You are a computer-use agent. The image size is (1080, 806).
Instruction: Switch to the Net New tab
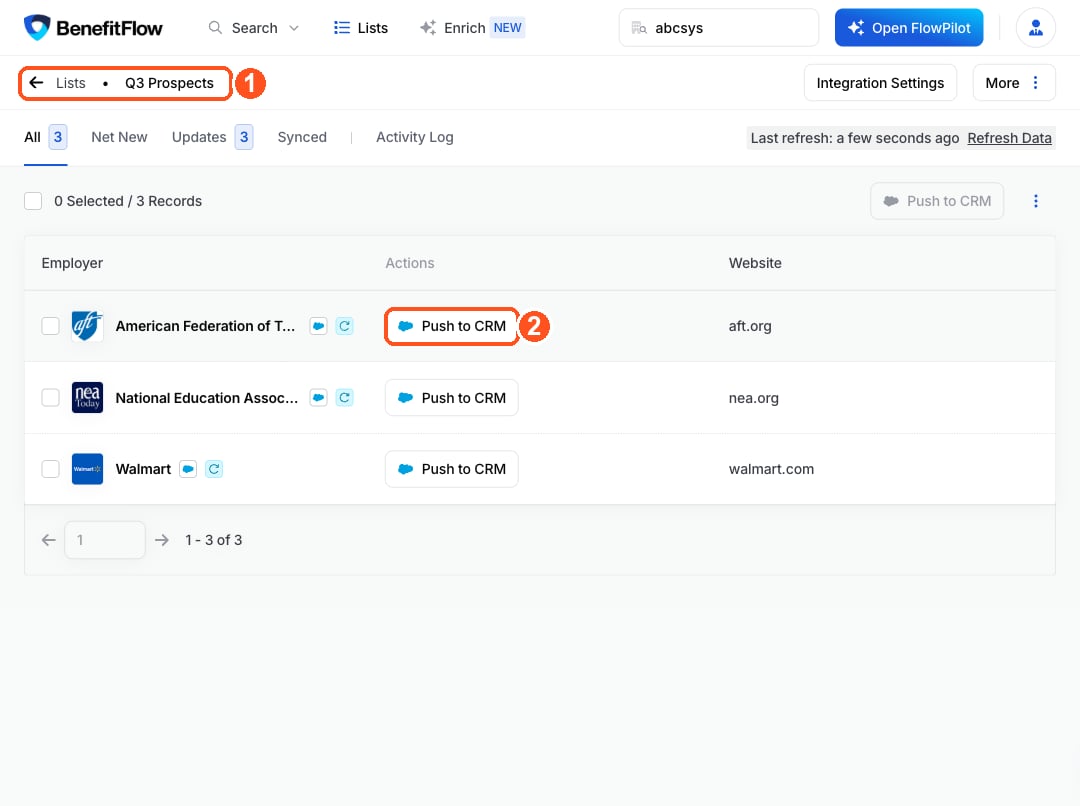pos(119,137)
